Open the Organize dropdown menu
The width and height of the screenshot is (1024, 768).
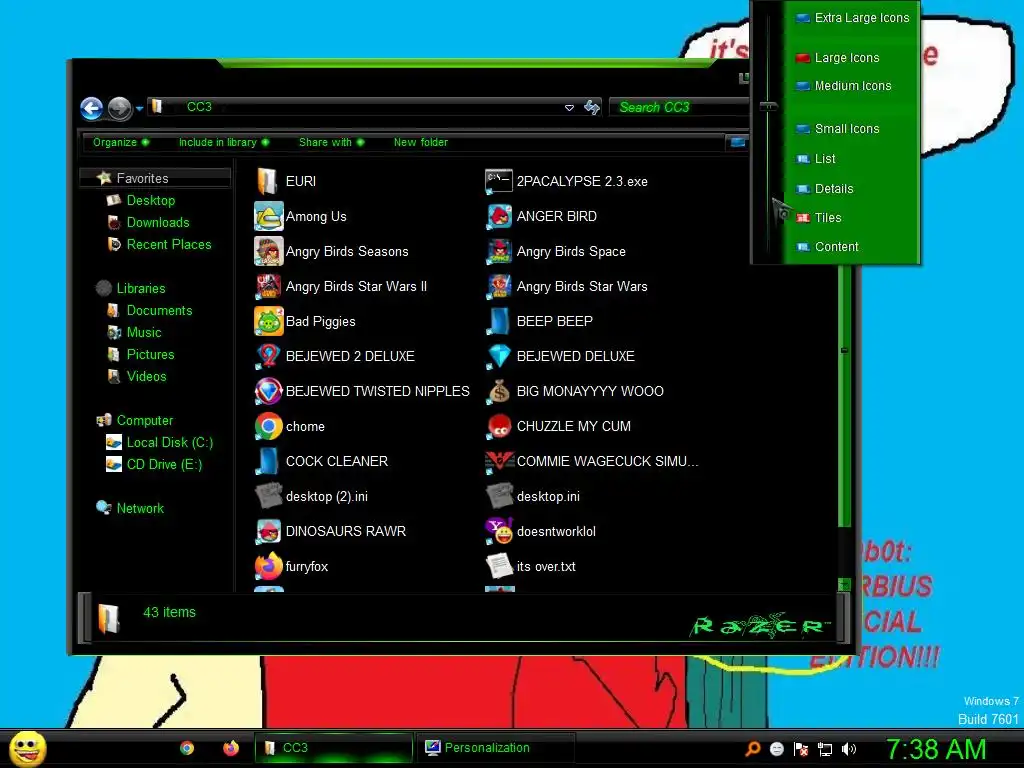click(121, 142)
